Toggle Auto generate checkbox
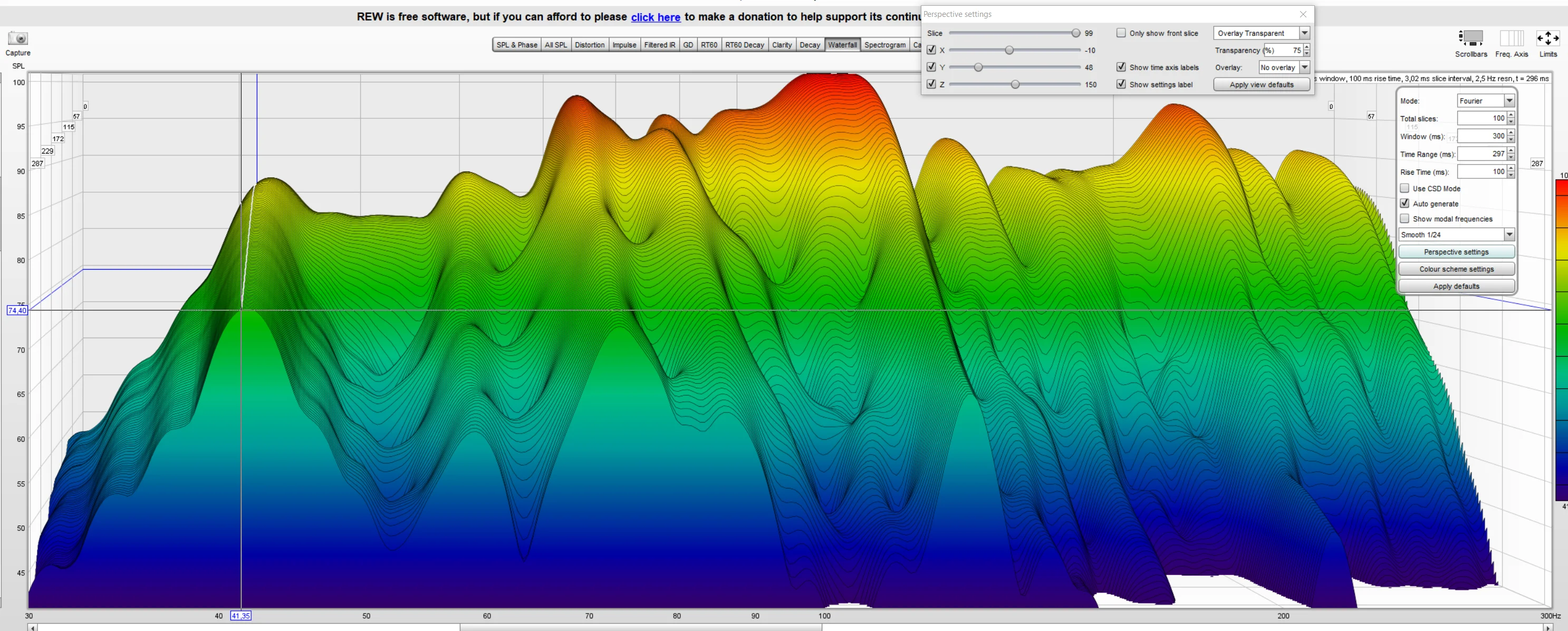1568x631 pixels. pos(1405,204)
